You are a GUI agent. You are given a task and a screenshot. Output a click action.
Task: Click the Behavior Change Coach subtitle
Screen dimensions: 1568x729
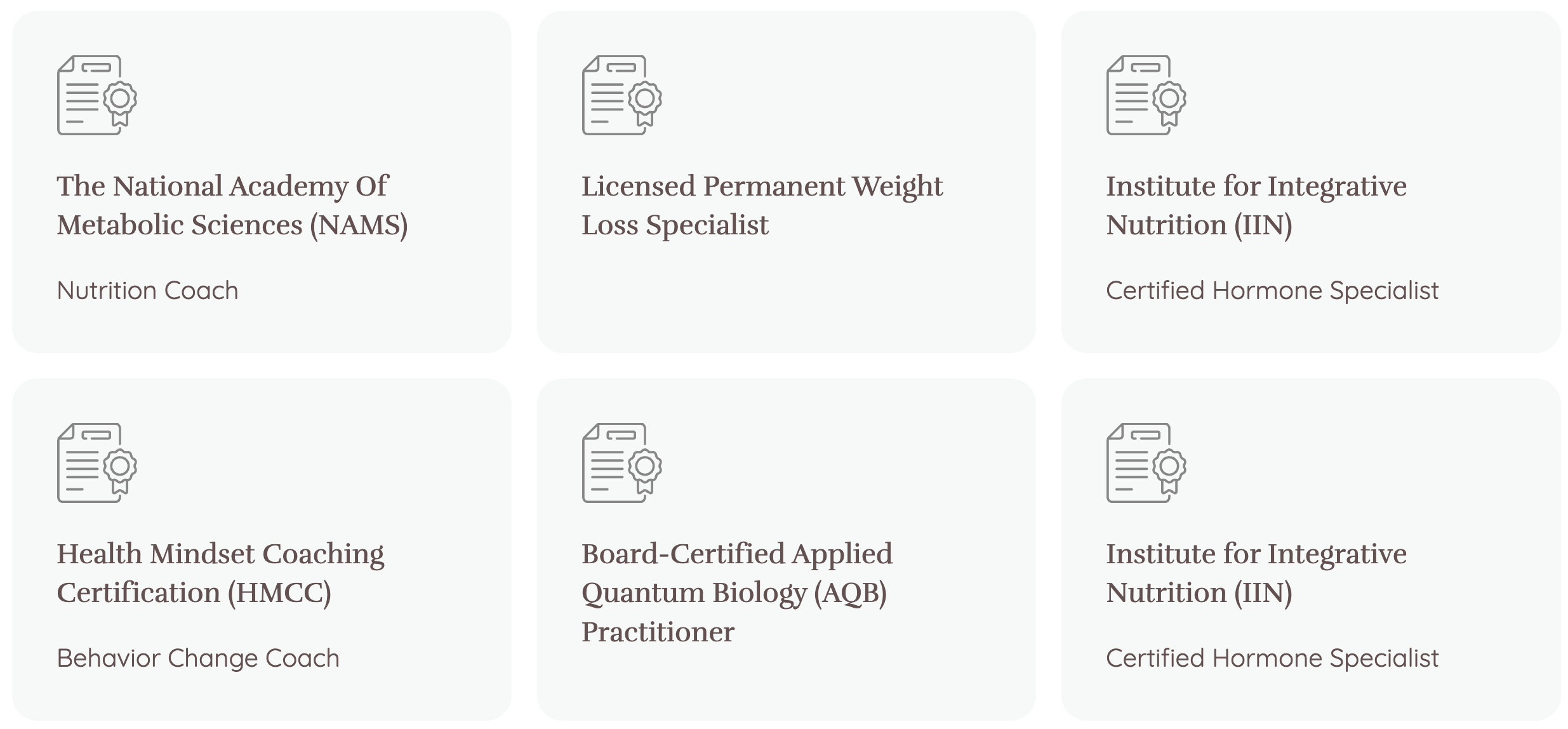pos(198,659)
